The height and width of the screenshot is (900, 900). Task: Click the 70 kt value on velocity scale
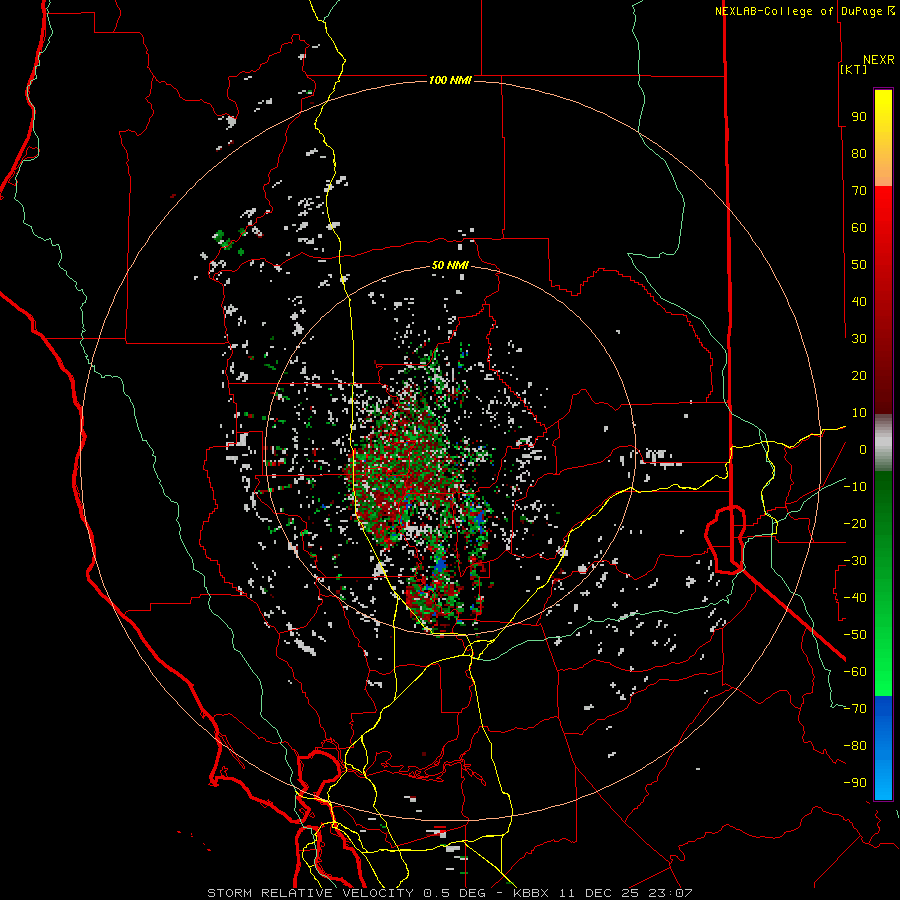pos(859,191)
